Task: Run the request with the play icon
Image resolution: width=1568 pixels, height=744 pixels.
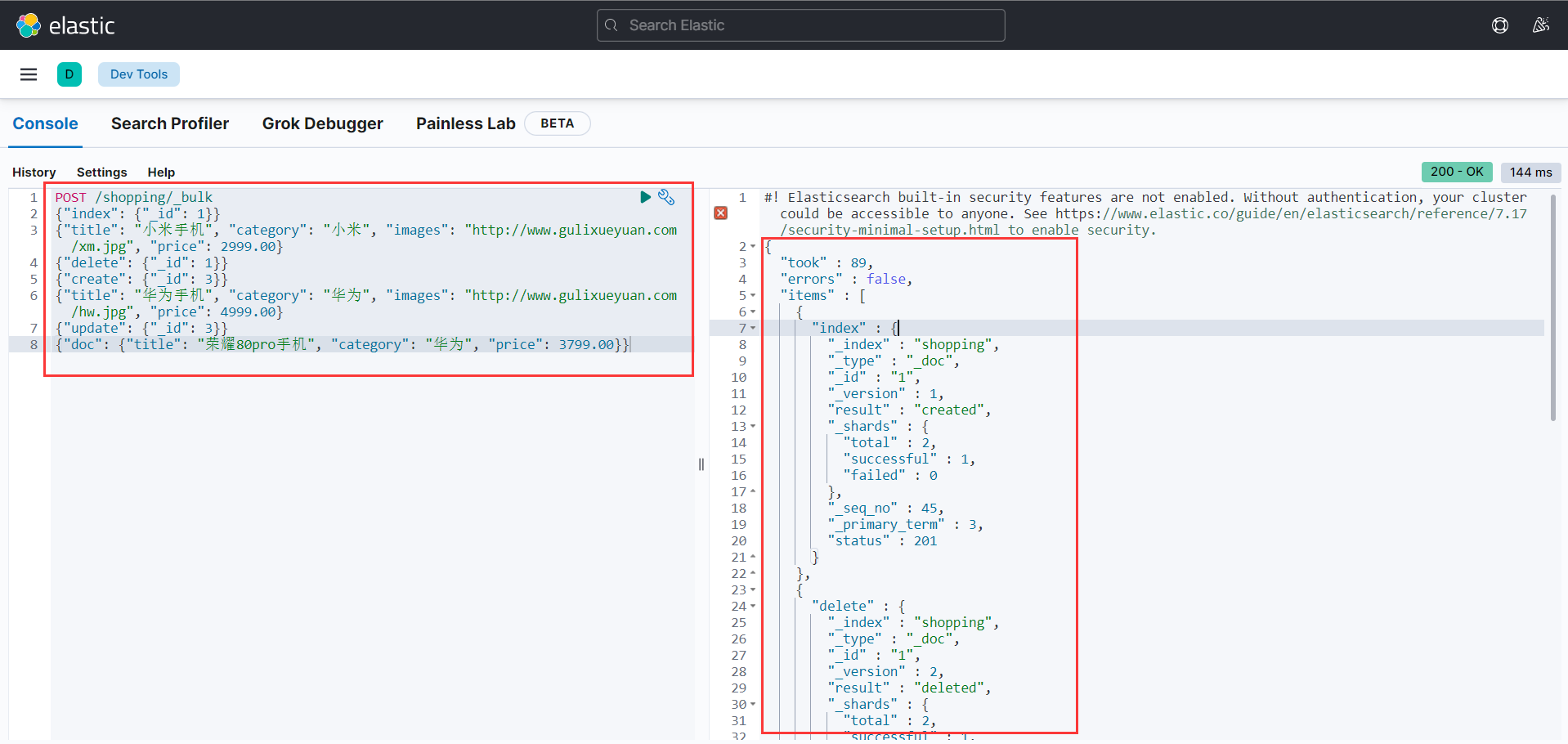Action: point(645,197)
